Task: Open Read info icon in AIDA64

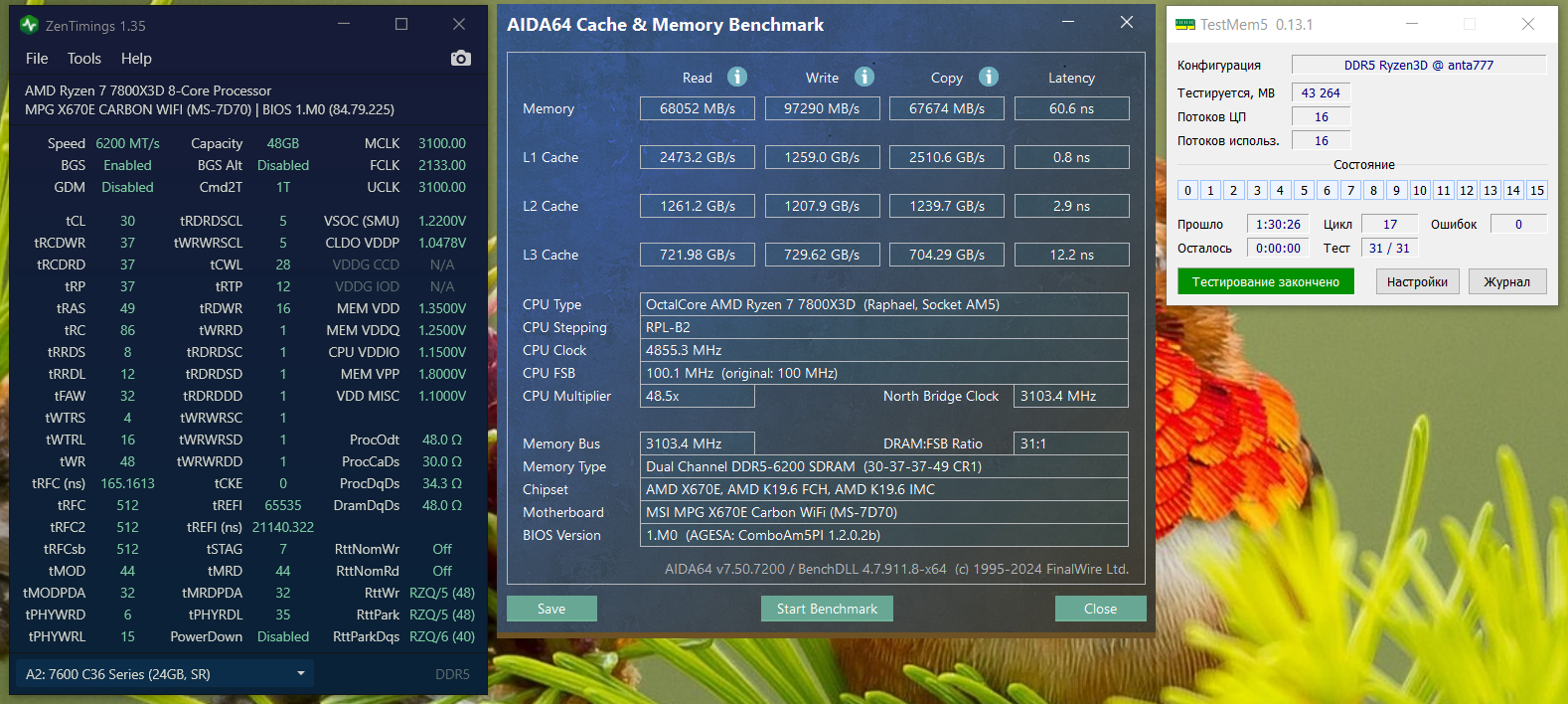Action: [736, 77]
